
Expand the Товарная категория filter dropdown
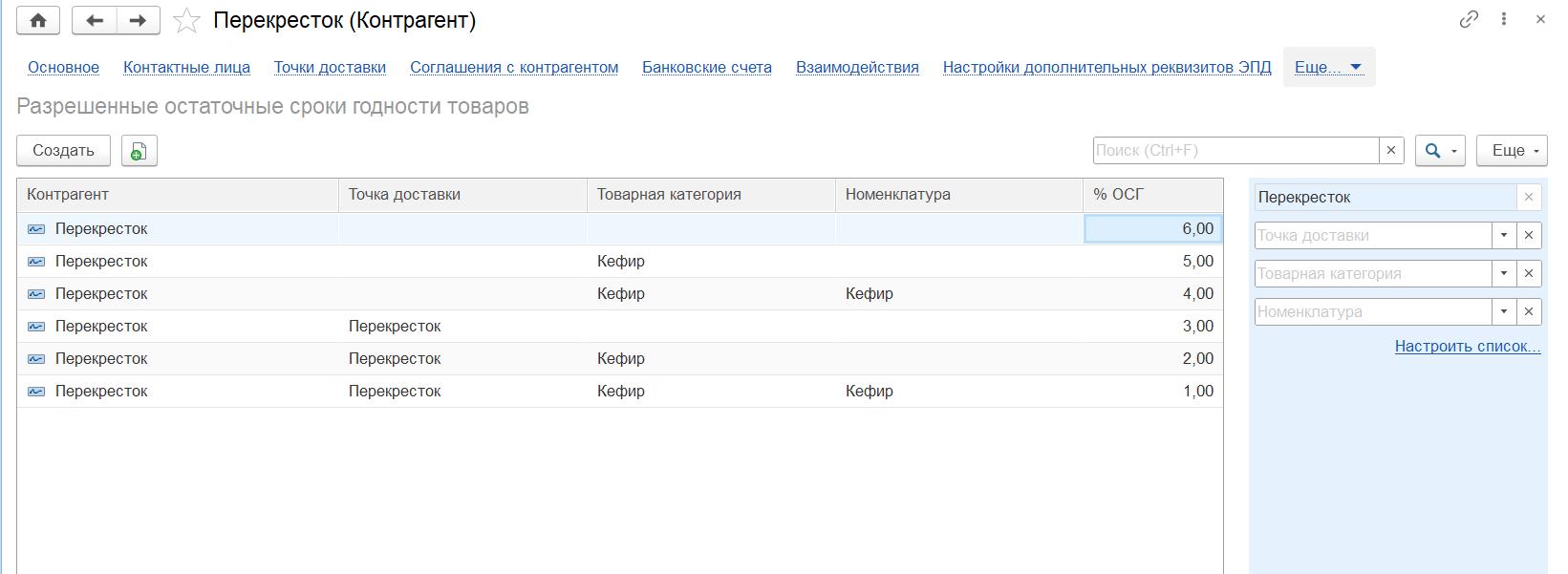1504,273
